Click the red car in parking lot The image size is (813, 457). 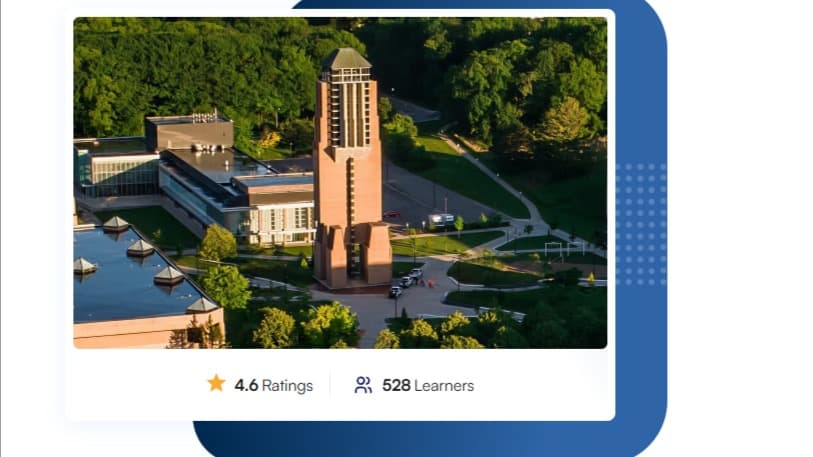(391, 214)
